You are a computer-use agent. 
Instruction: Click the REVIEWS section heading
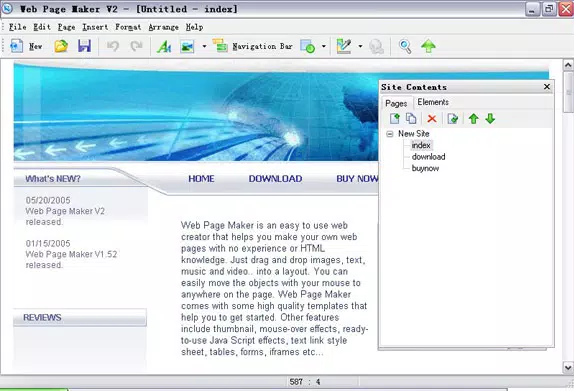click(42, 317)
